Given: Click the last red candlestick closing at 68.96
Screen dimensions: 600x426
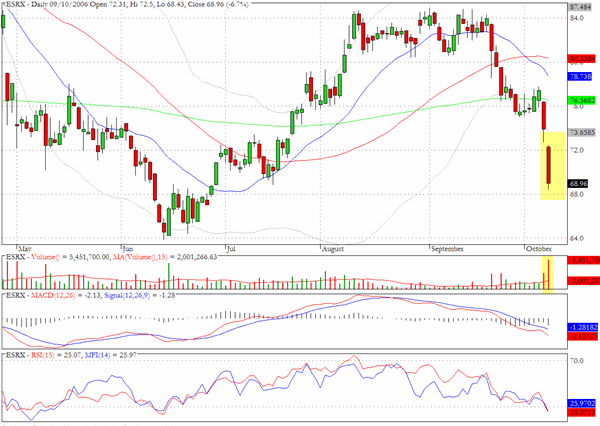Looking at the screenshot, I should [x=548, y=165].
